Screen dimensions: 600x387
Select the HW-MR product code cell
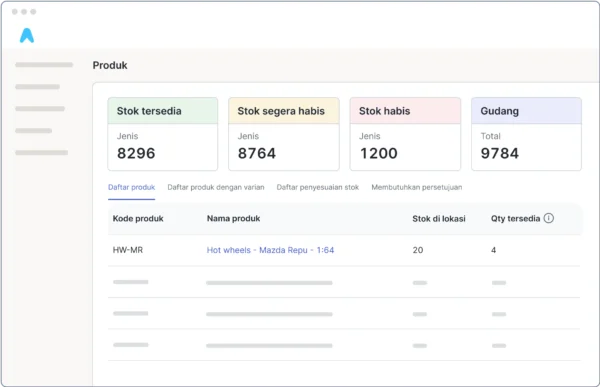coord(128,250)
